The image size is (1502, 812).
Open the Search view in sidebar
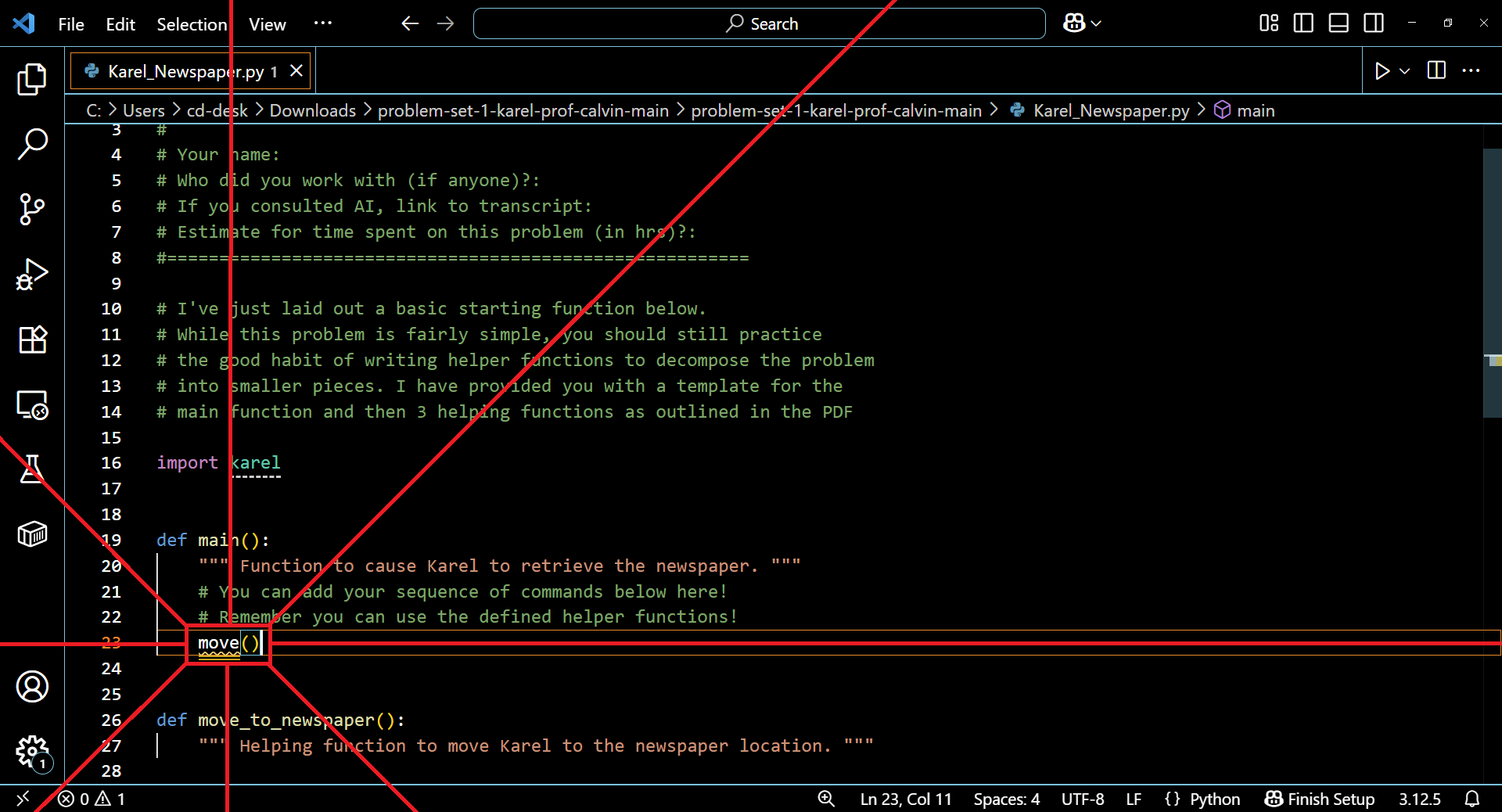(x=32, y=144)
